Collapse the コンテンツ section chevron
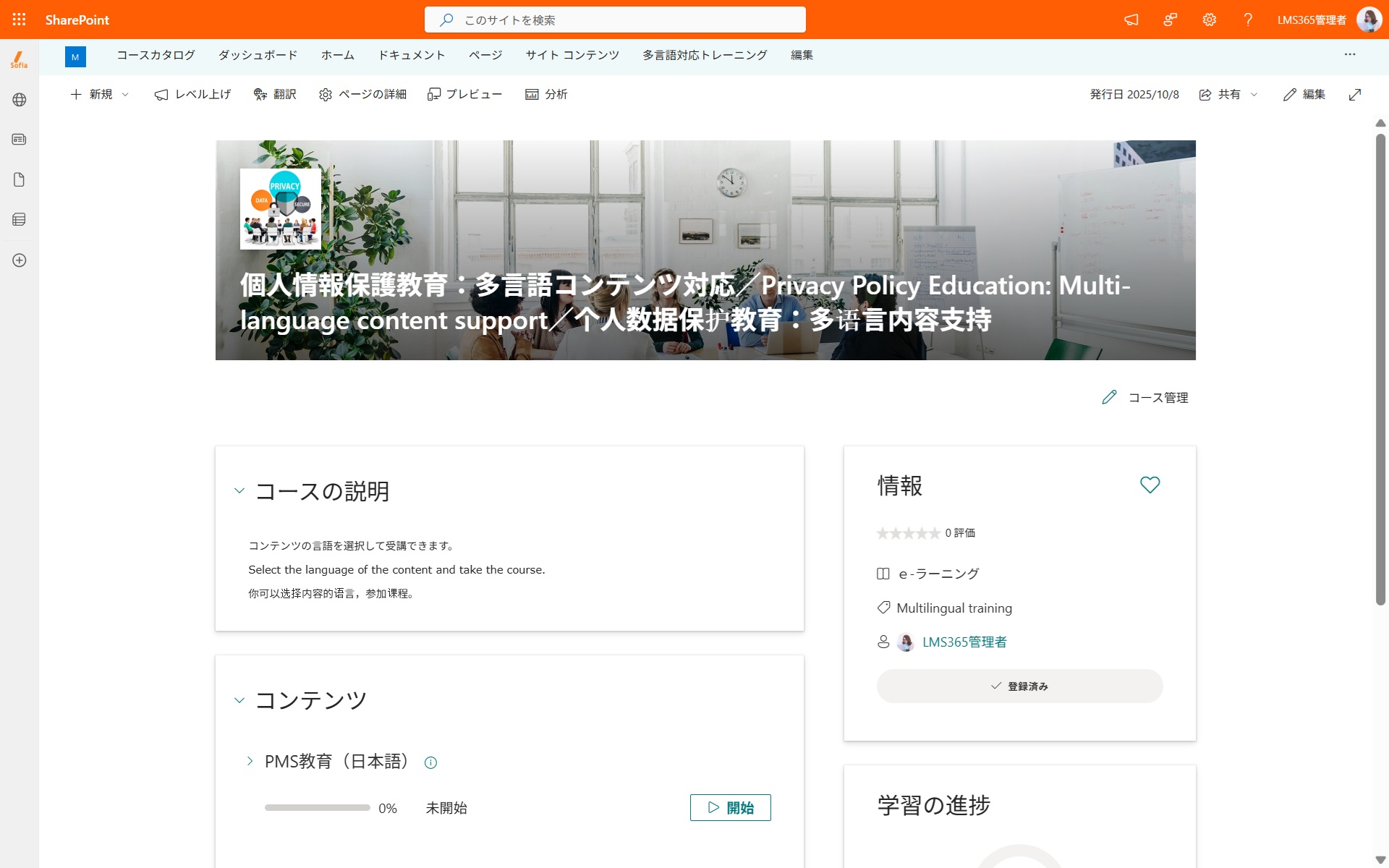This screenshot has width=1389, height=868. click(x=239, y=700)
